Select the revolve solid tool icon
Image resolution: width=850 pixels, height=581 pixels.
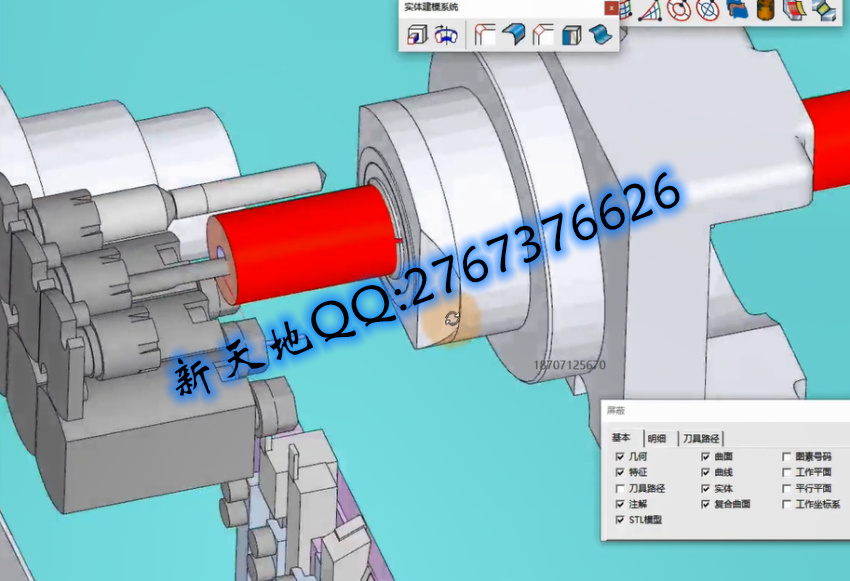[x=445, y=35]
